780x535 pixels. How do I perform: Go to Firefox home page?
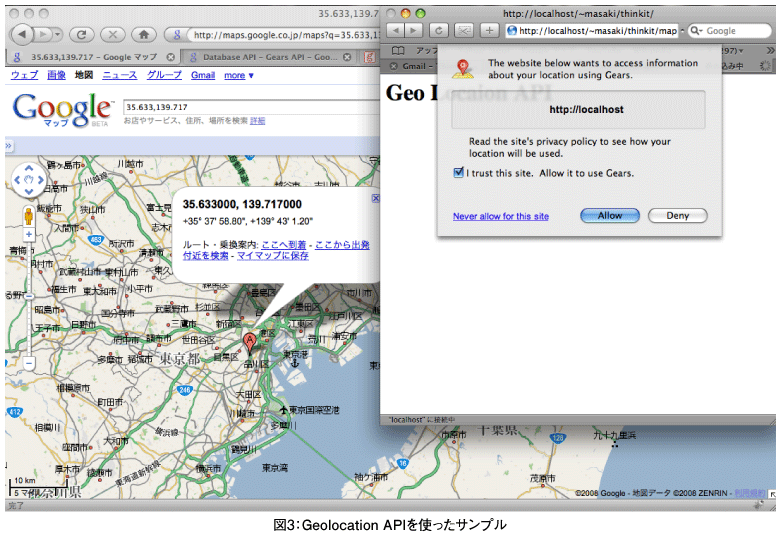click(x=144, y=34)
